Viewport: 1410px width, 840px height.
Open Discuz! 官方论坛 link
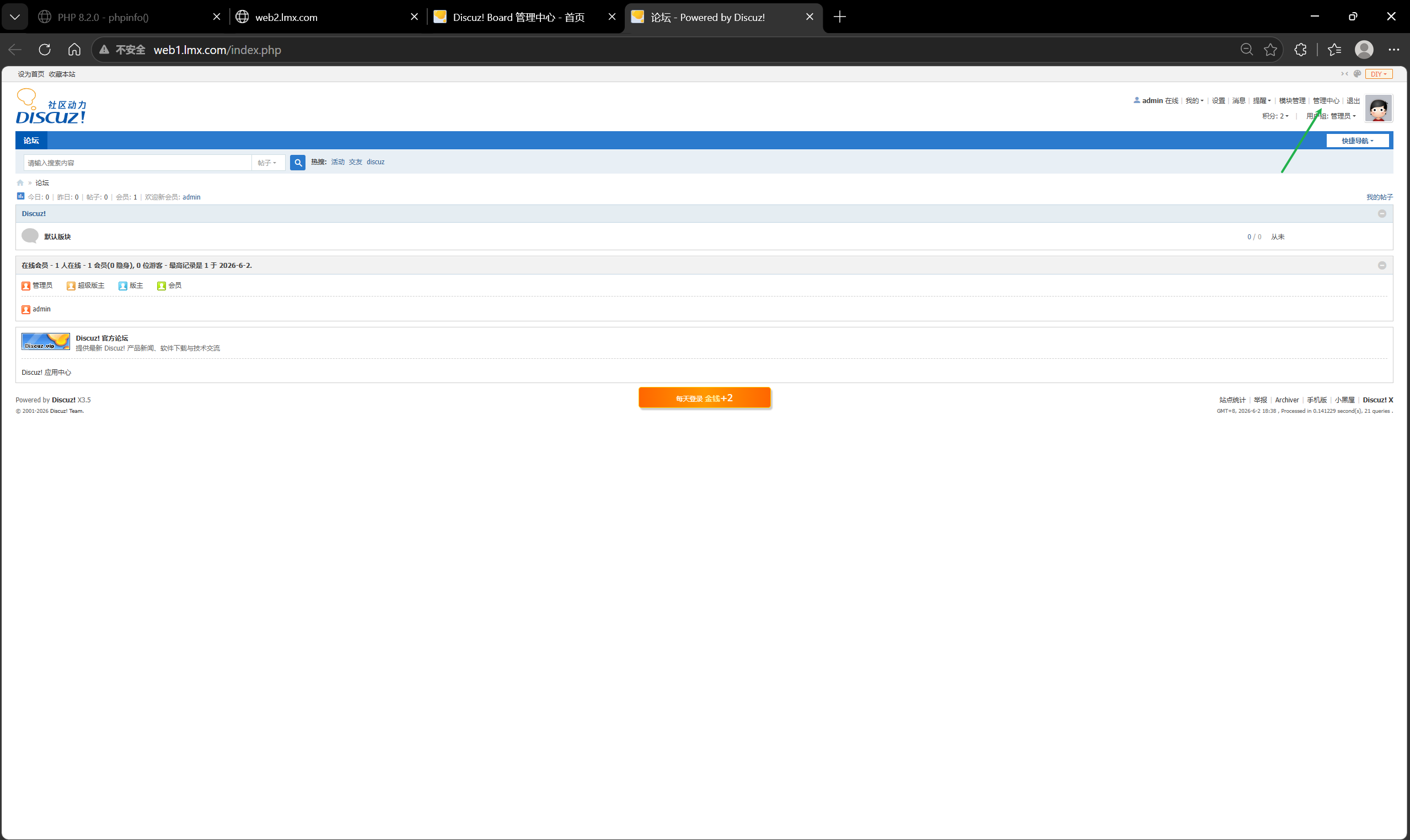[x=102, y=338]
